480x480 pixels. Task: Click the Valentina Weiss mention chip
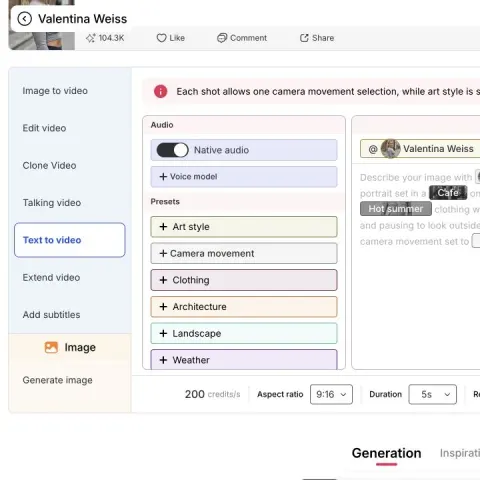420,149
